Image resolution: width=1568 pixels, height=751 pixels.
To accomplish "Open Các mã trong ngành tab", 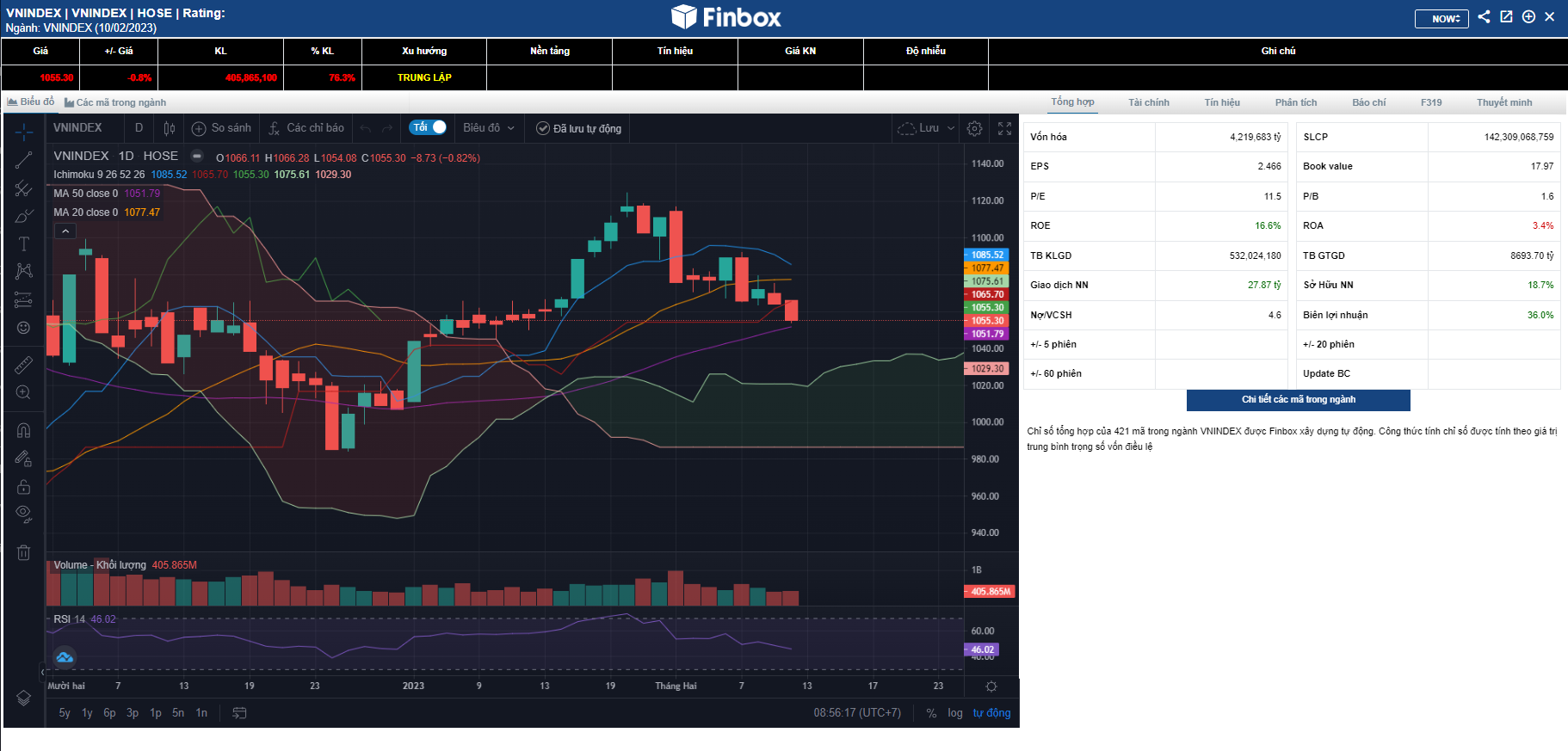I will coord(115,102).
